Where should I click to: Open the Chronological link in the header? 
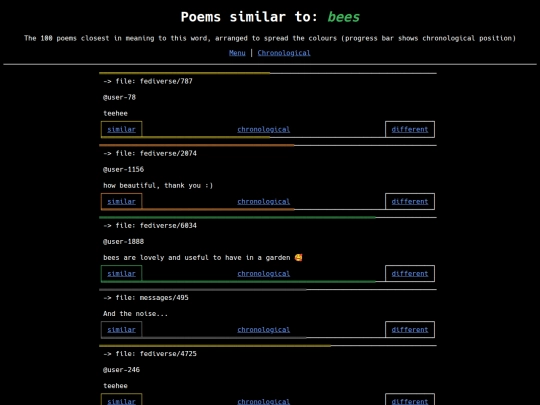point(284,53)
